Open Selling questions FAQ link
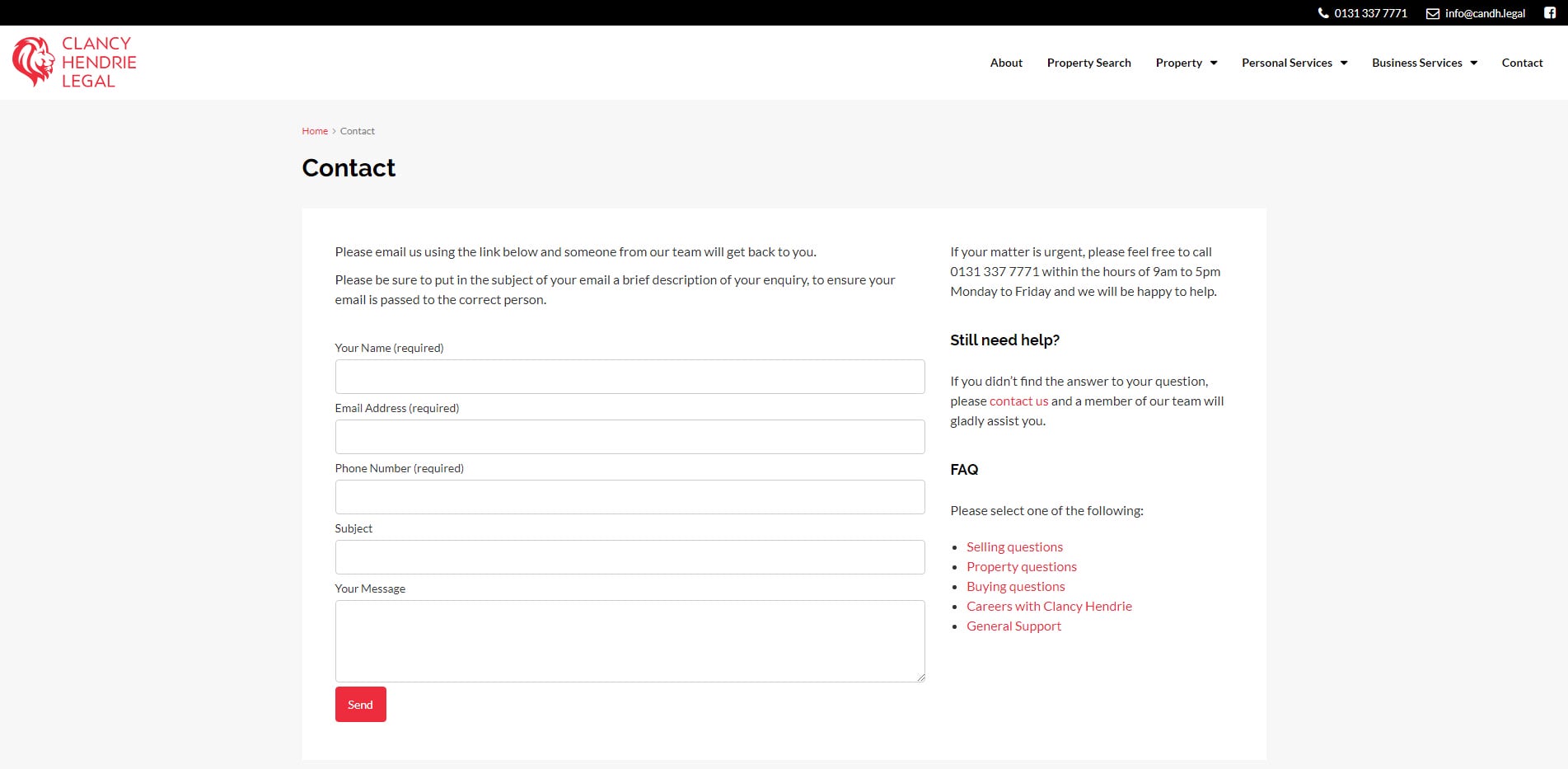Screen dimensions: 1568x769 click(1014, 547)
